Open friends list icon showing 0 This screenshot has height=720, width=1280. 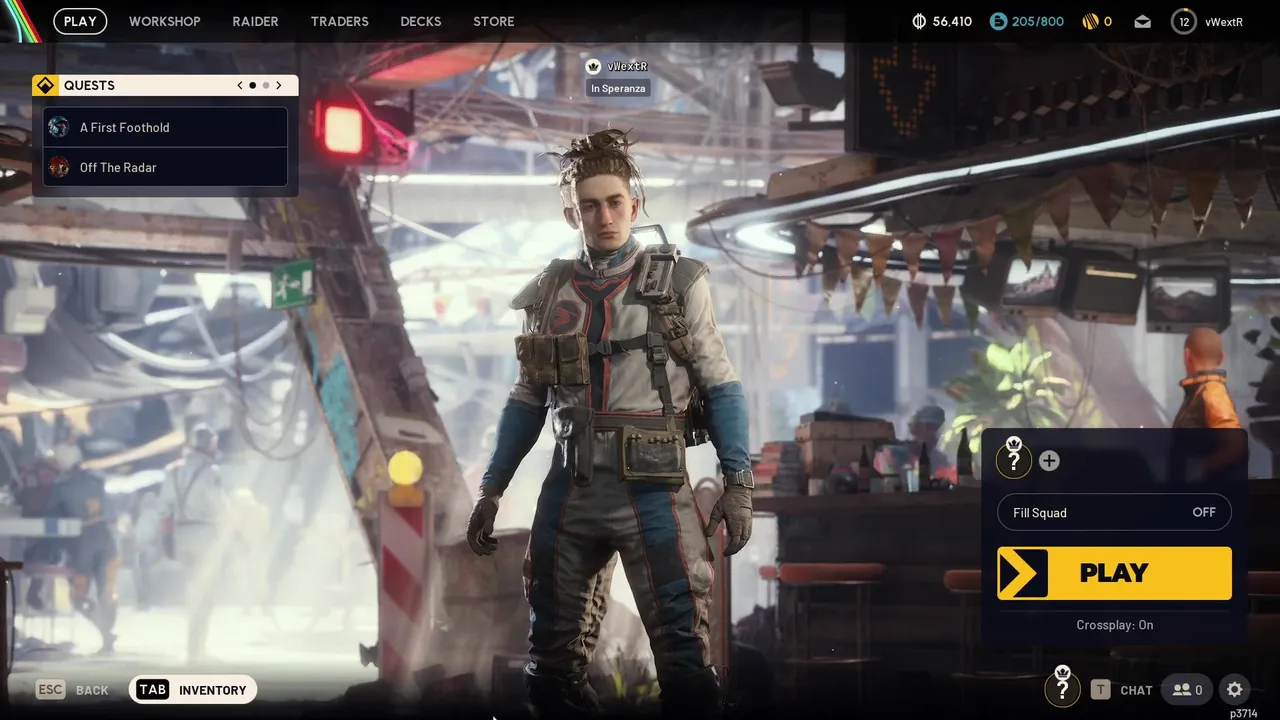[x=1187, y=690]
